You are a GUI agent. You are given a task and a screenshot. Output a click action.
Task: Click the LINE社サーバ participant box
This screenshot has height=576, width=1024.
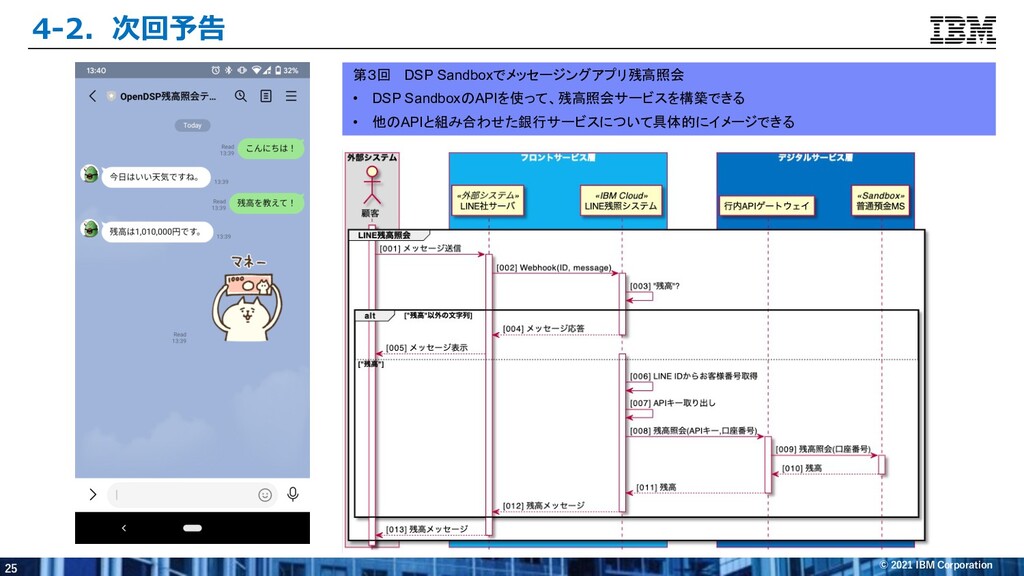(x=488, y=200)
